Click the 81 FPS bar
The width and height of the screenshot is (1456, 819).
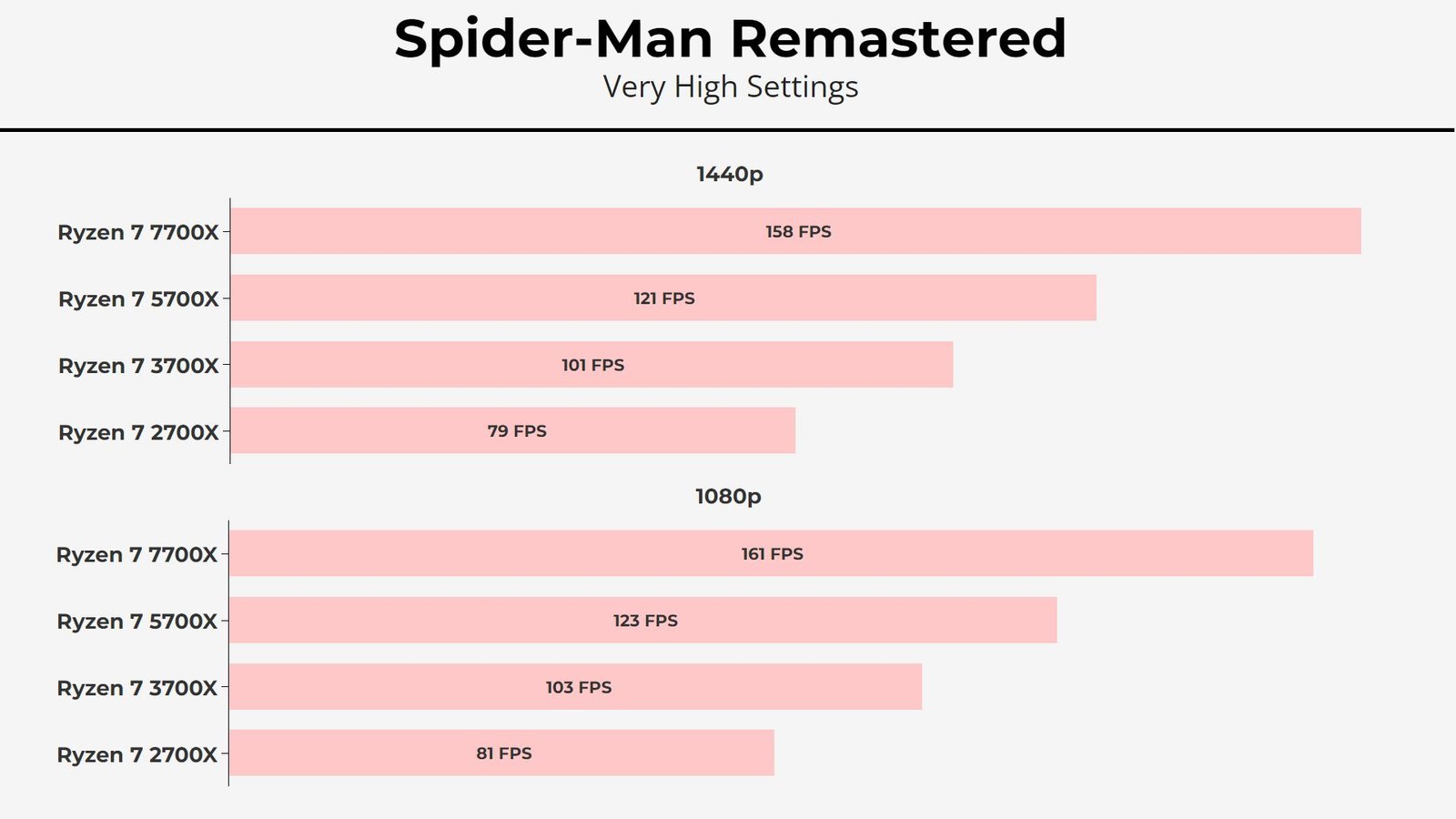pos(501,753)
